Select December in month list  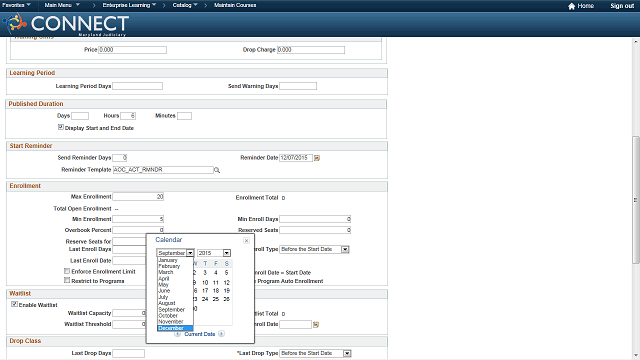(175, 328)
